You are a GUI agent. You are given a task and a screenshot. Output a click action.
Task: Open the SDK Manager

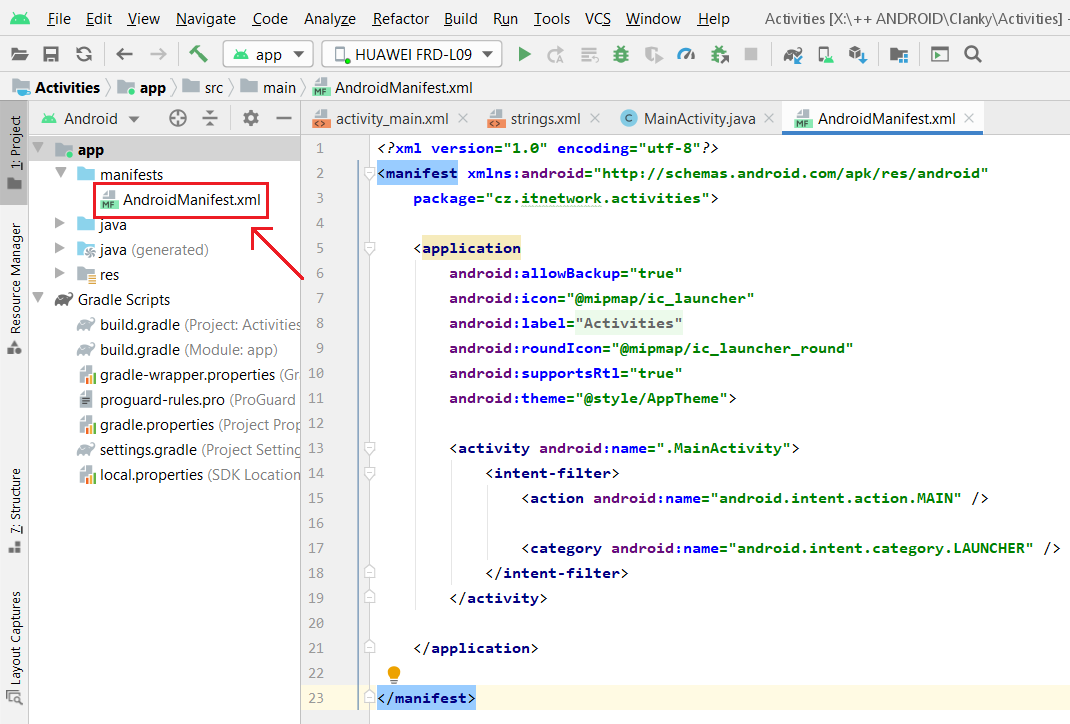(x=858, y=54)
